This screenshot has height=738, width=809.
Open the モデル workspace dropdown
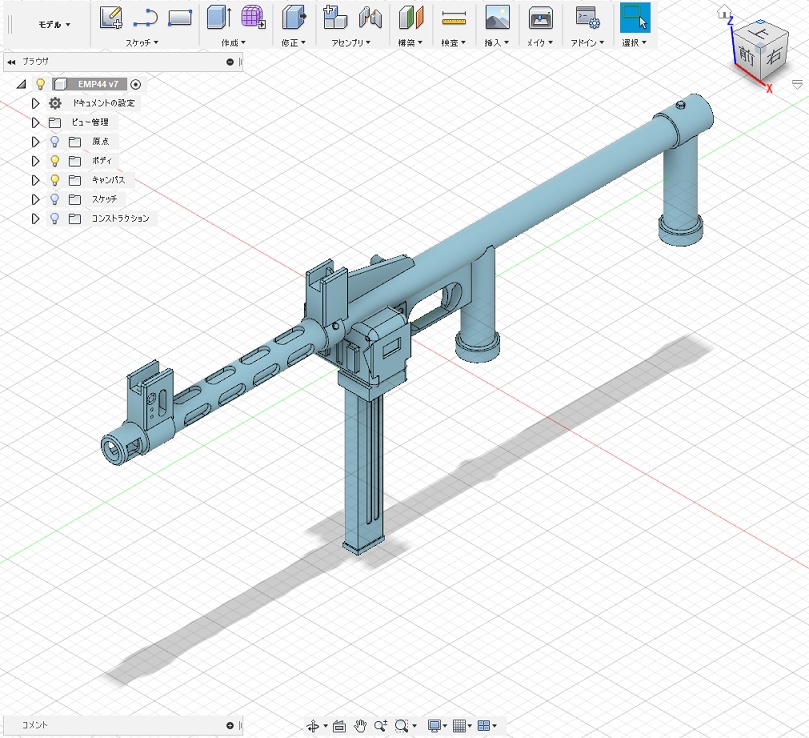54,24
